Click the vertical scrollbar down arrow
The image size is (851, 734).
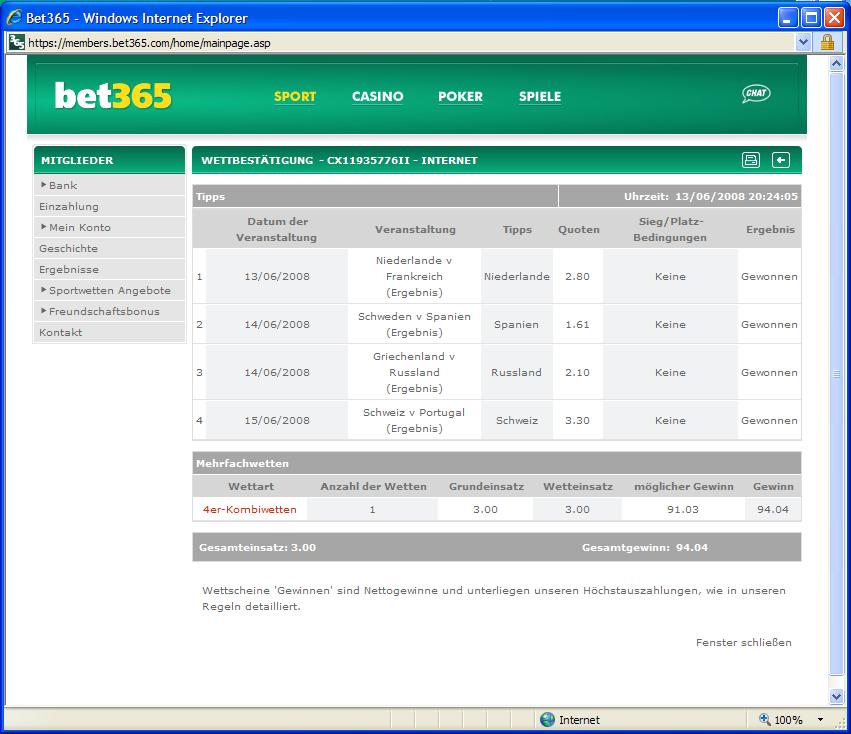pos(836,696)
